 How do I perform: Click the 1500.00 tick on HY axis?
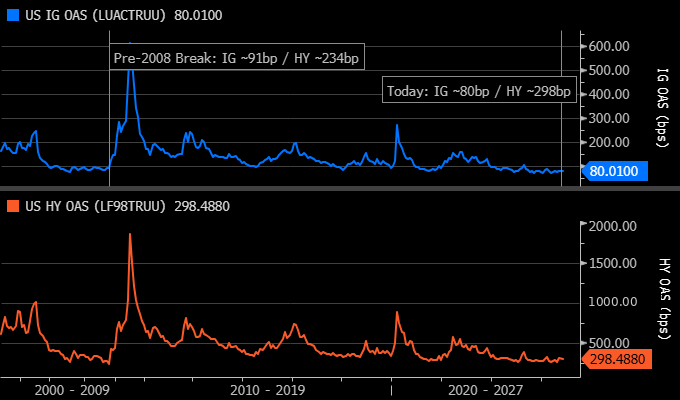click(612, 263)
